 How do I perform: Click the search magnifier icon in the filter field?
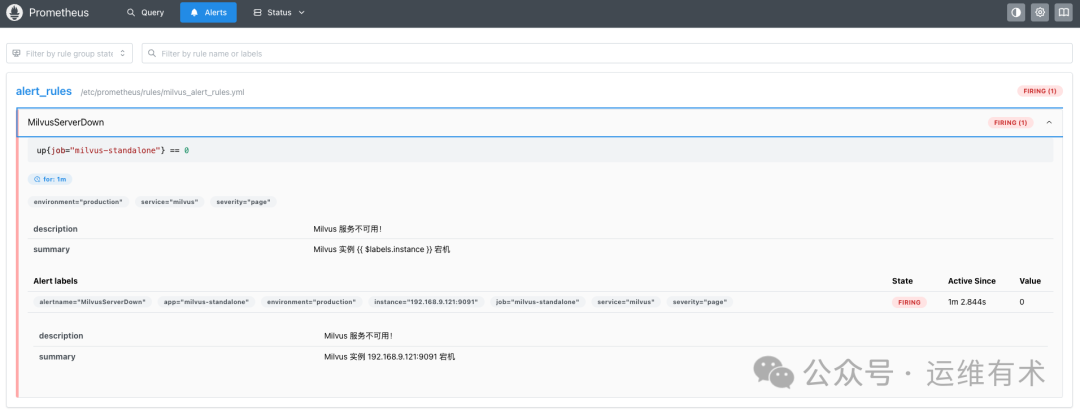152,53
